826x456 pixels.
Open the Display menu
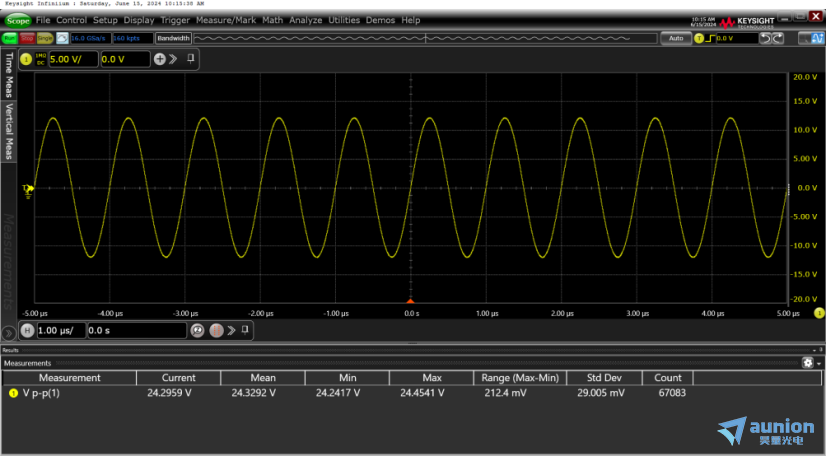tap(139, 20)
